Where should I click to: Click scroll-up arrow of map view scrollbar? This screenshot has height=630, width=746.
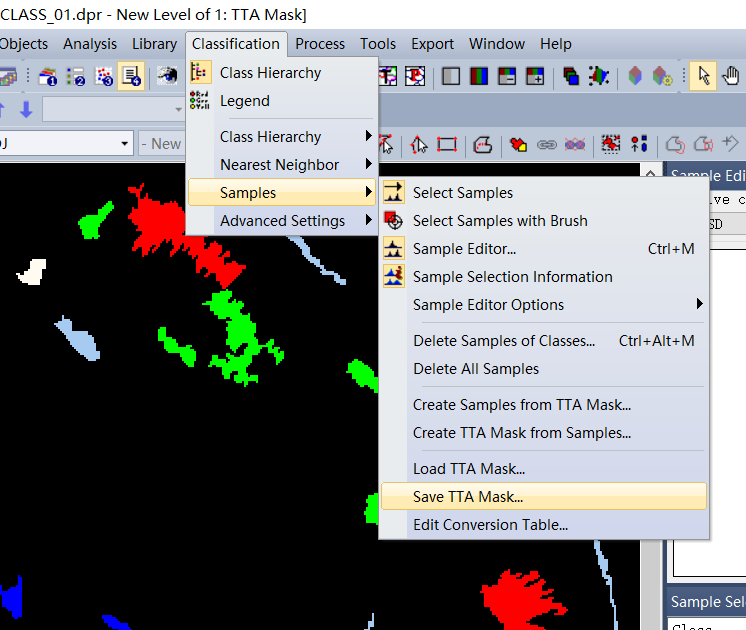tap(650, 172)
